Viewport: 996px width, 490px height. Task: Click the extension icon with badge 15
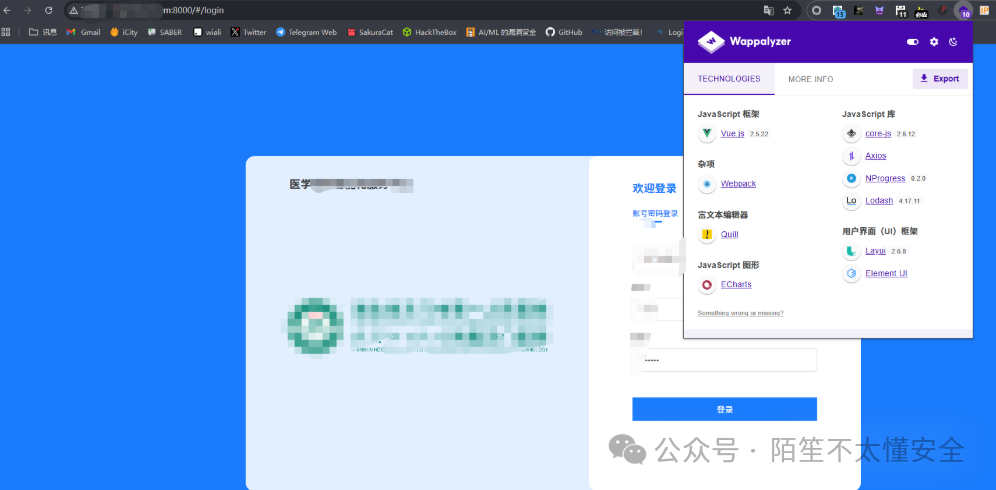point(838,11)
